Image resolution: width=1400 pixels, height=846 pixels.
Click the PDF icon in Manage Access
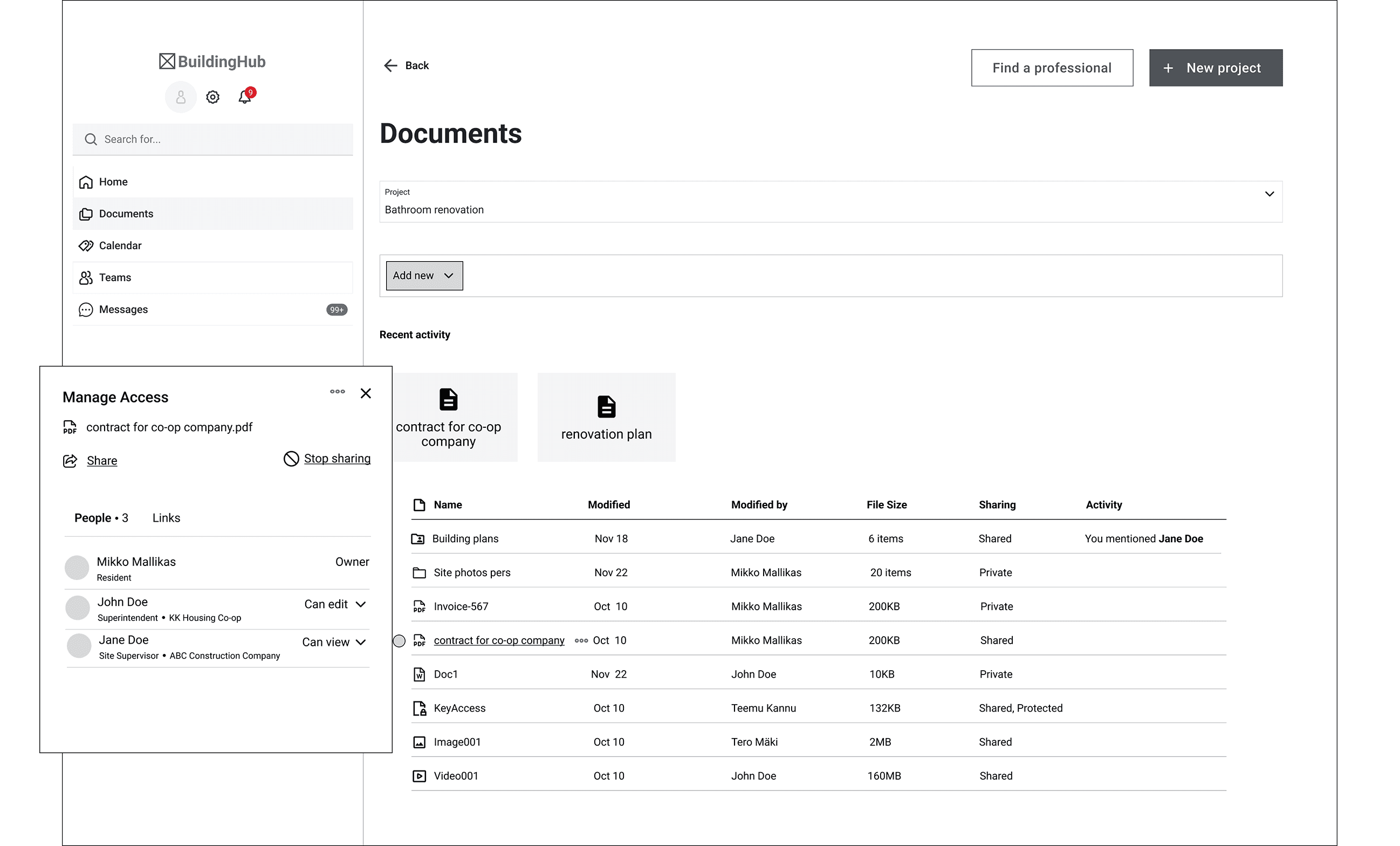pos(70,427)
